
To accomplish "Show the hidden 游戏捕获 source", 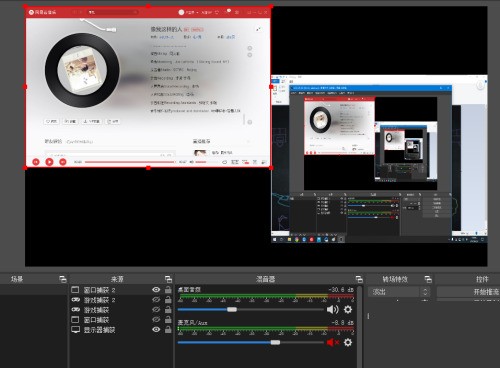I will tap(156, 310).
